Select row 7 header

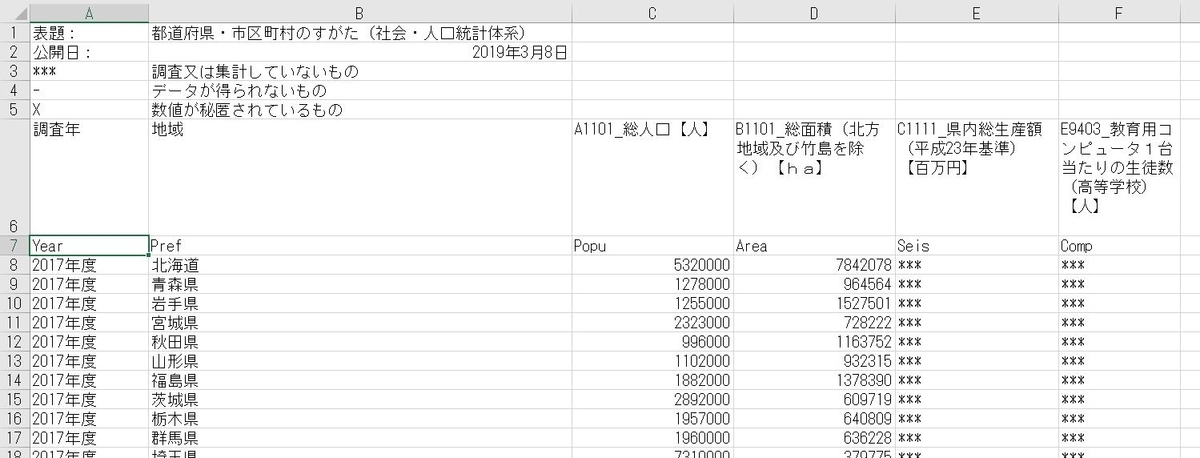click(14, 246)
